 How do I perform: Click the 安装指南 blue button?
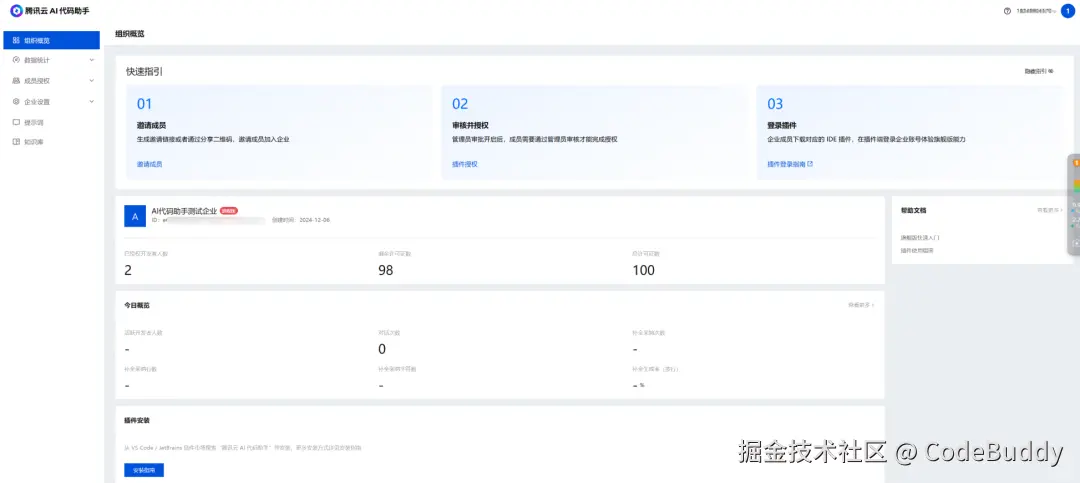144,470
